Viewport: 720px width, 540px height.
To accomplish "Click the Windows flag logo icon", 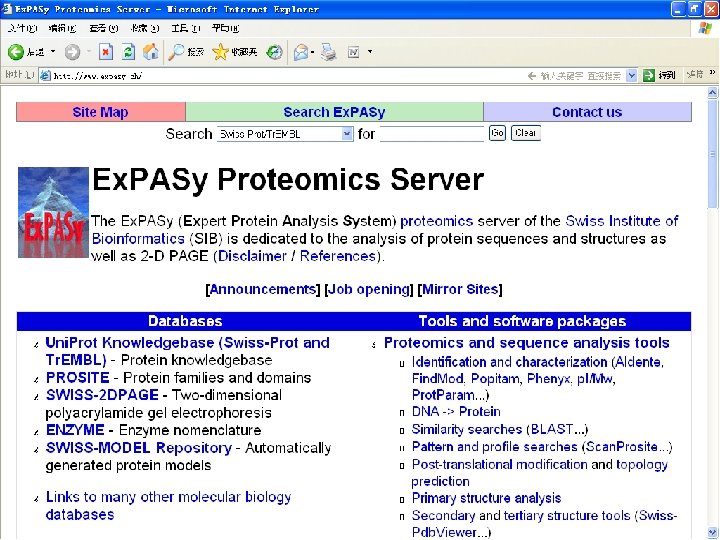I will coord(704,28).
